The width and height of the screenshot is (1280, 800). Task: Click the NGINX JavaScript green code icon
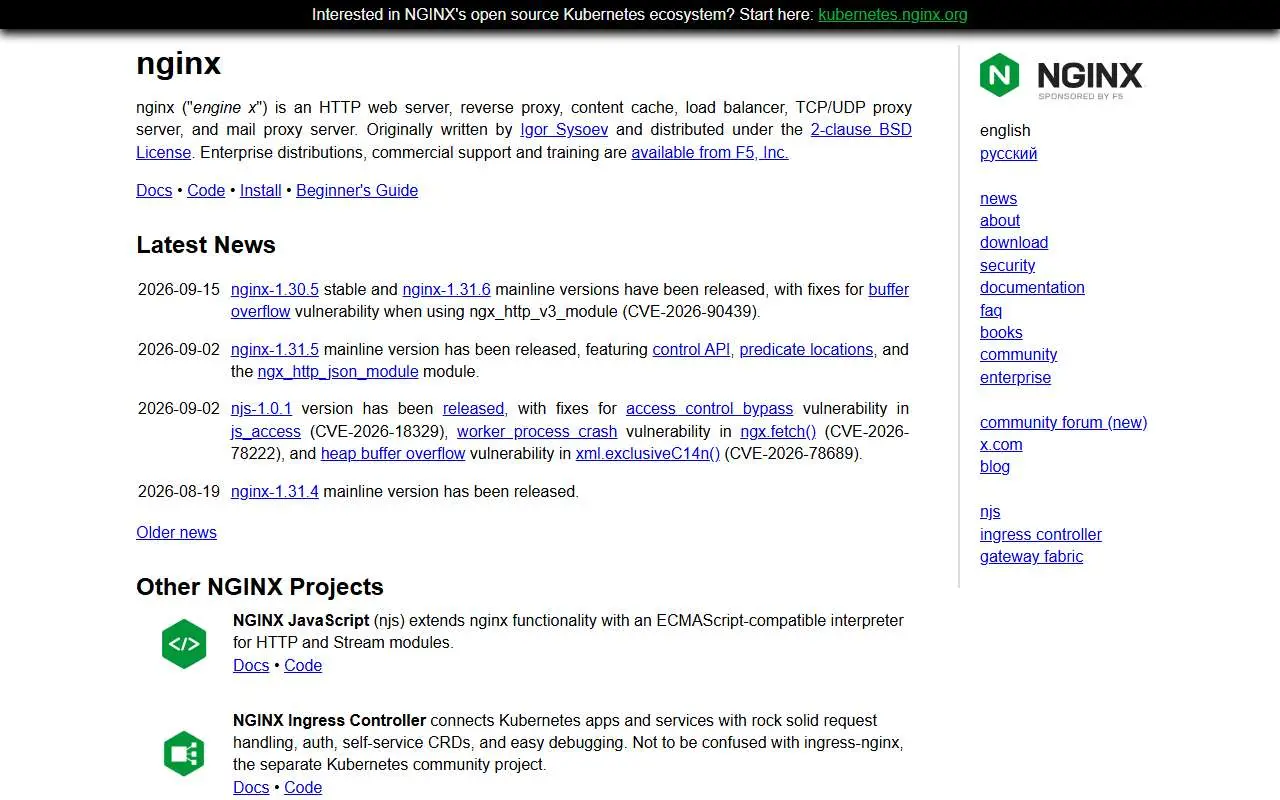point(184,644)
